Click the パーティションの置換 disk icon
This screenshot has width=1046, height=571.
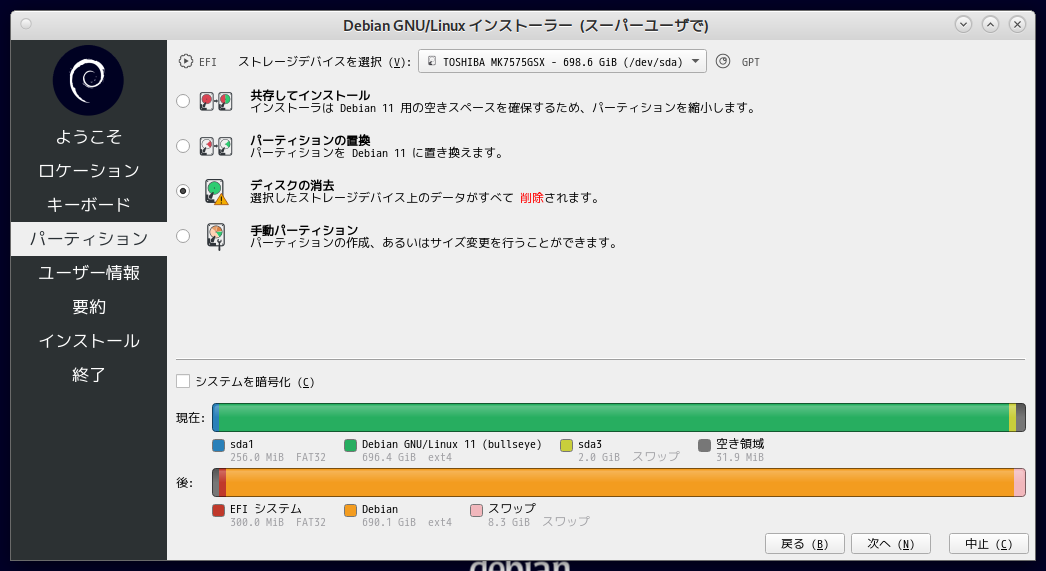(216, 146)
